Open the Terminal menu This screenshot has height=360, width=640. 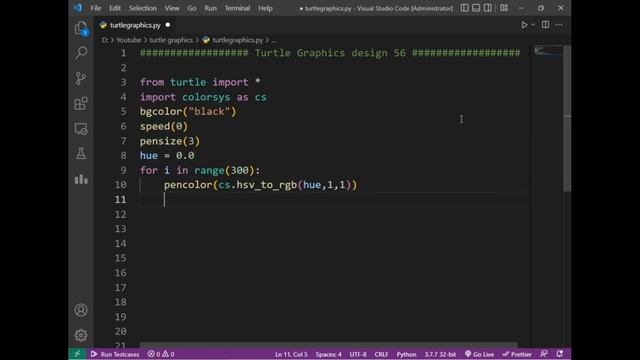click(x=238, y=8)
